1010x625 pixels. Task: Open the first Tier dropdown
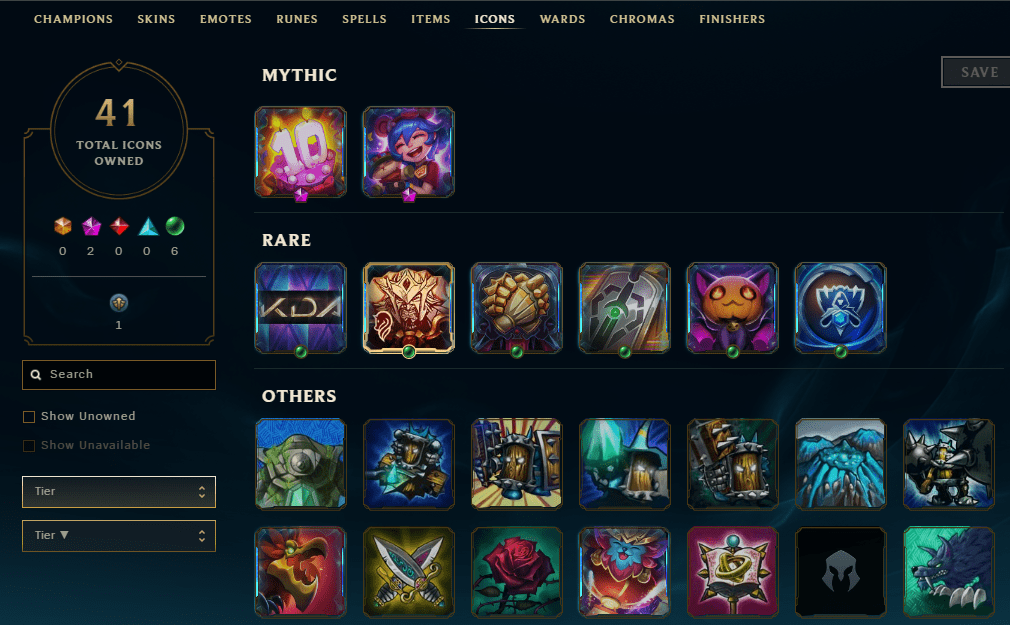(119, 492)
